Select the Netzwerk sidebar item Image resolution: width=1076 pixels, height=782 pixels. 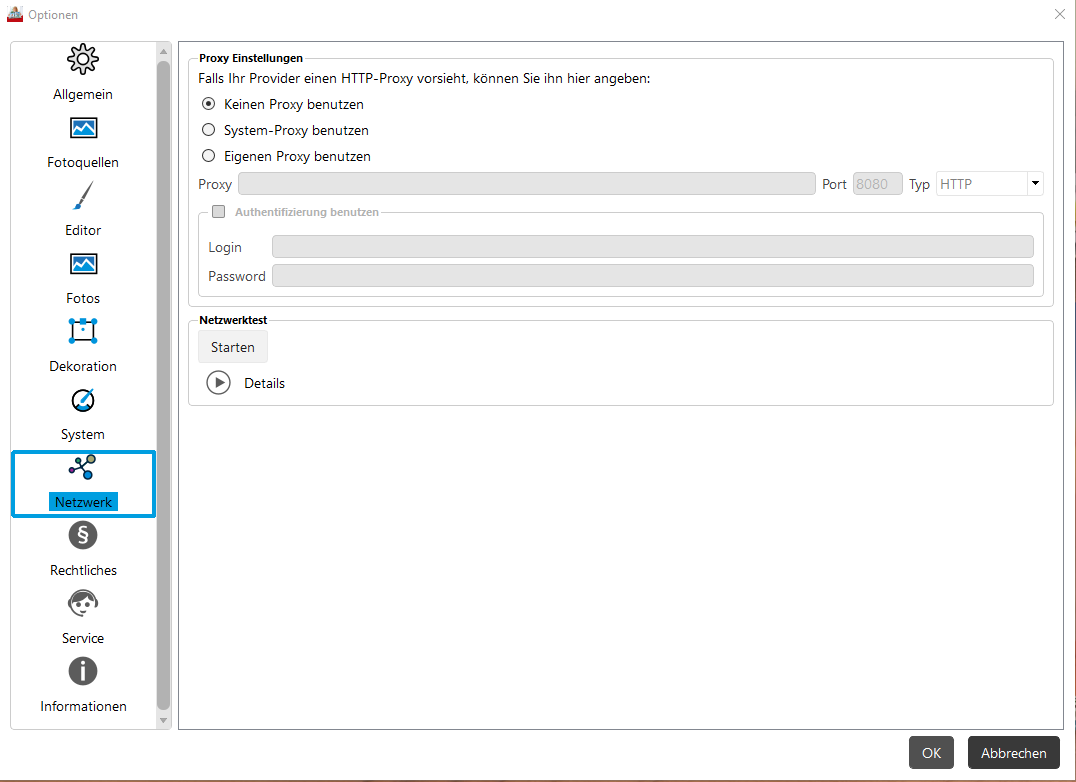[83, 484]
